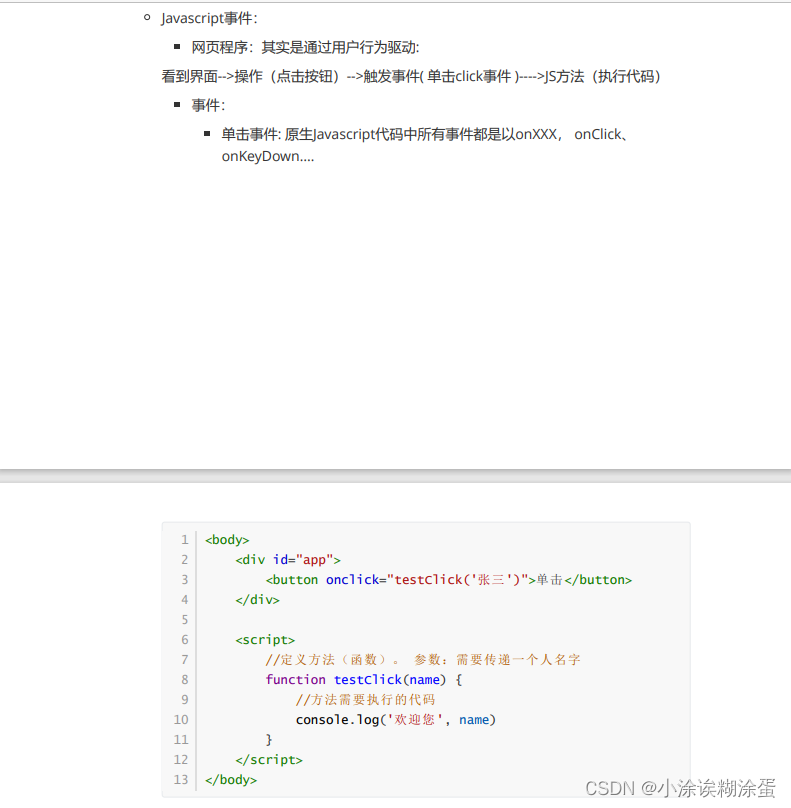Click the line '网页程序：其实是通过用户行为驱动:'
The height and width of the screenshot is (808, 791).
pos(305,47)
